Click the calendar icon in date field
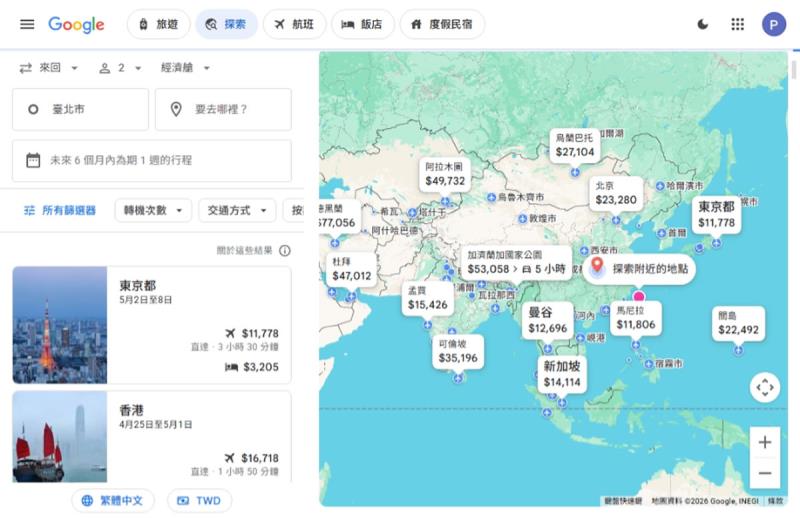This screenshot has height=518, width=800. 33,160
